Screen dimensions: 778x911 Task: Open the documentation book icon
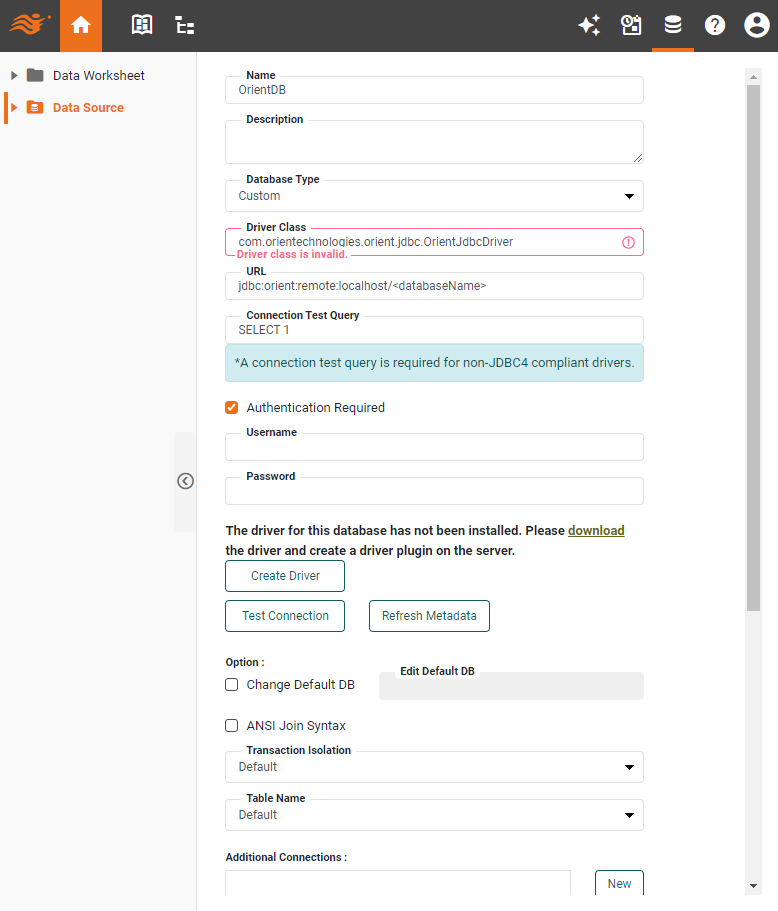point(142,25)
